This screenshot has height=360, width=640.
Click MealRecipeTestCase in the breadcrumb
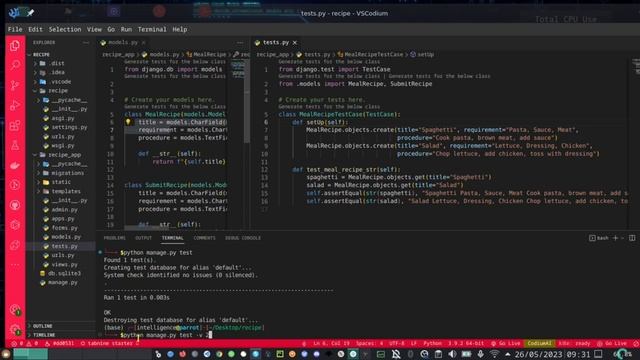(x=373, y=54)
